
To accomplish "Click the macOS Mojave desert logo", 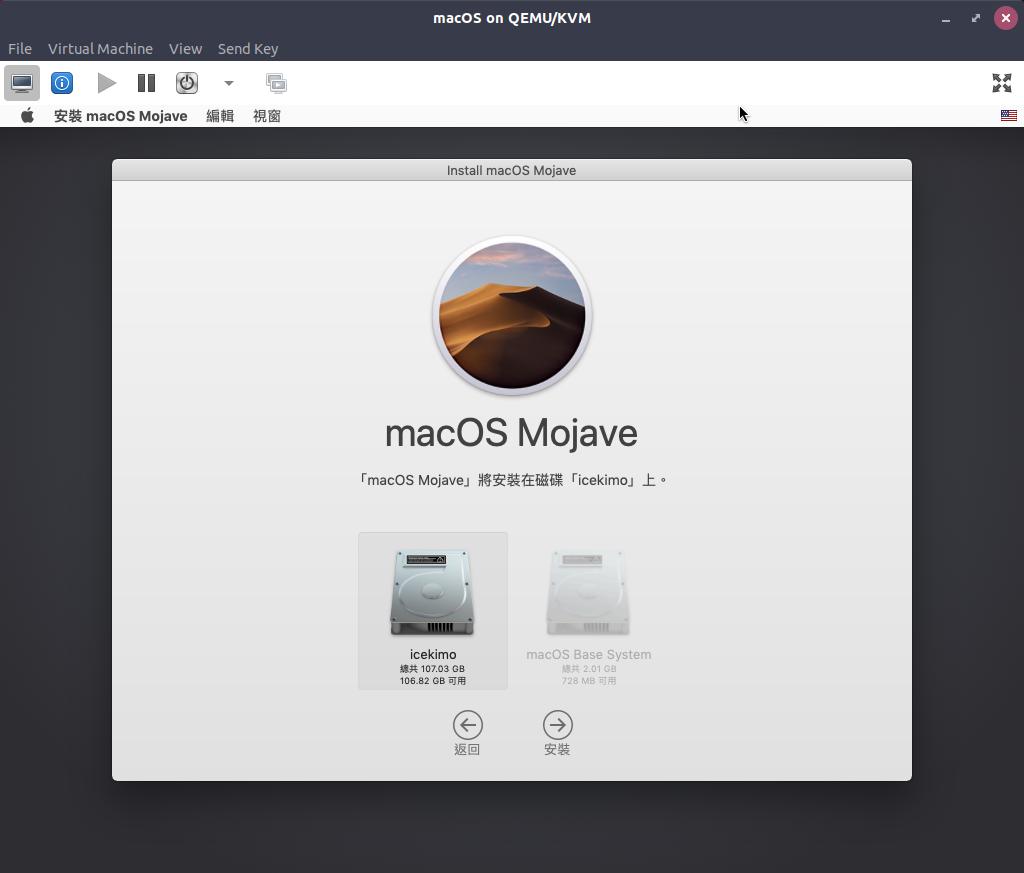I will coord(512,315).
